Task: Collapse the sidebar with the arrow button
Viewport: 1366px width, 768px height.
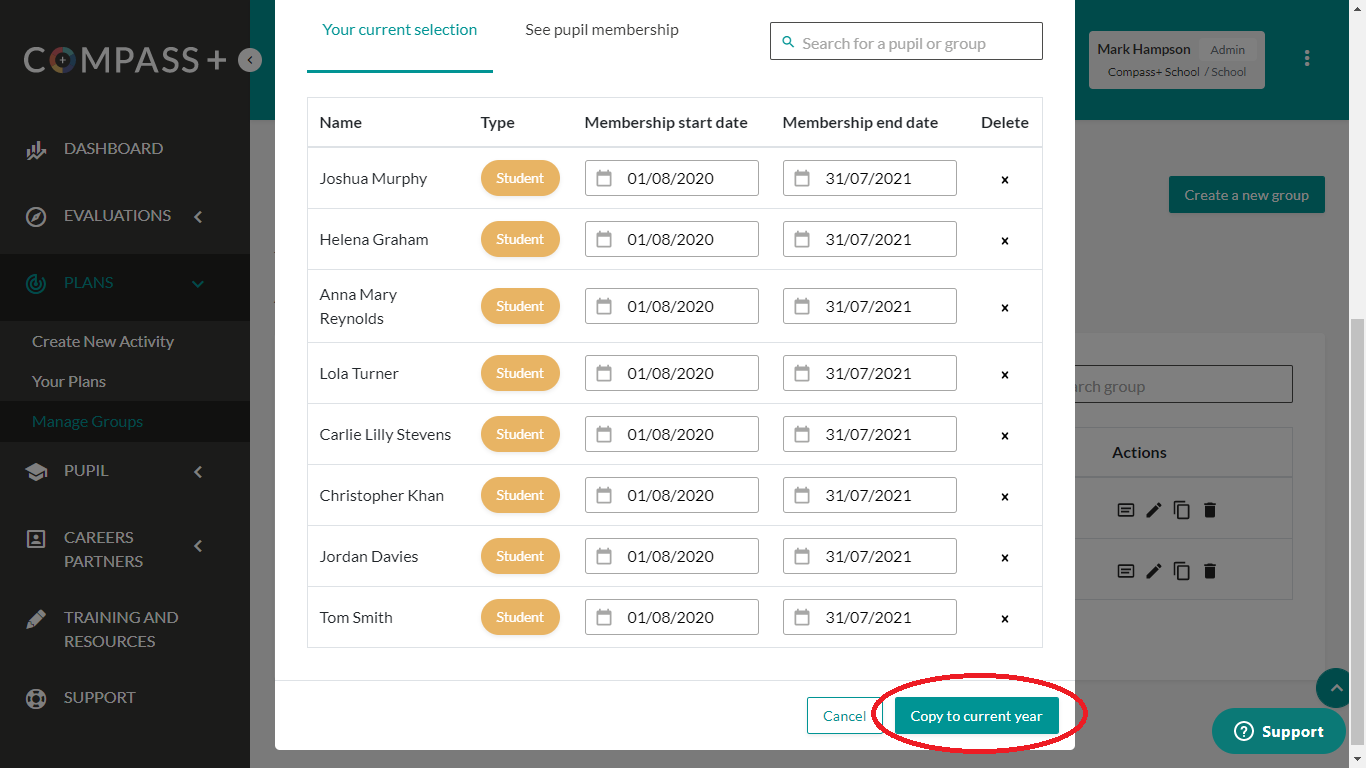Action: click(250, 60)
